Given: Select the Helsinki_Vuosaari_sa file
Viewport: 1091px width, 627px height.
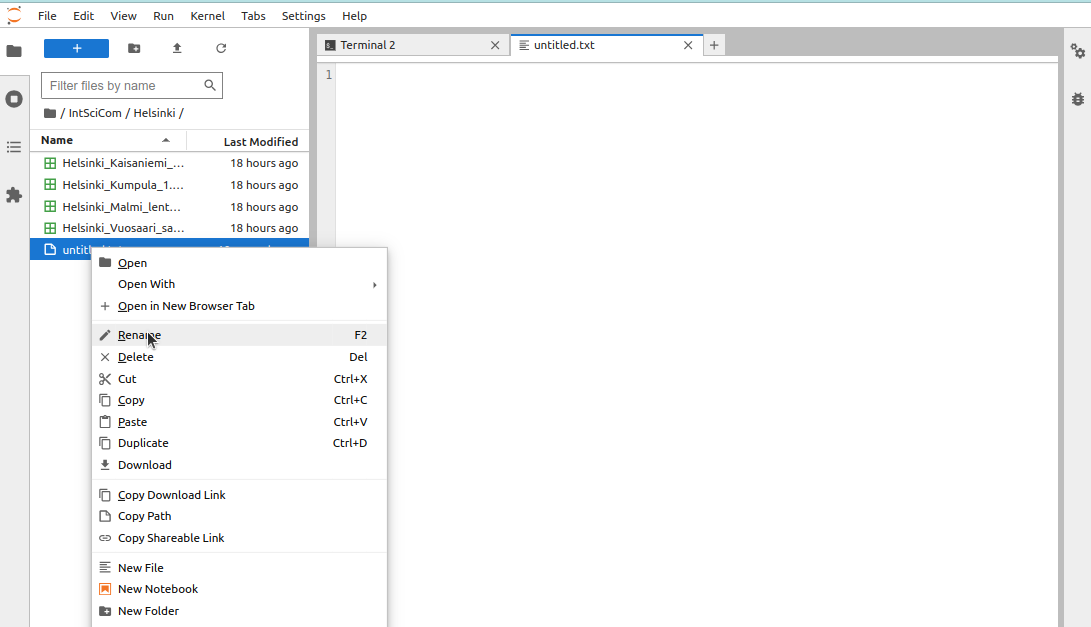Looking at the screenshot, I should point(169,228).
